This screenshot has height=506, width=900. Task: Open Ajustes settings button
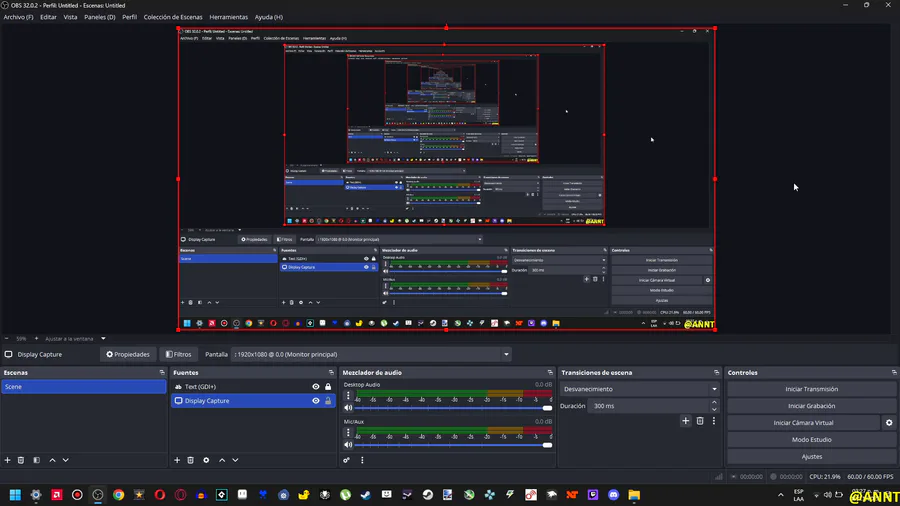812,457
